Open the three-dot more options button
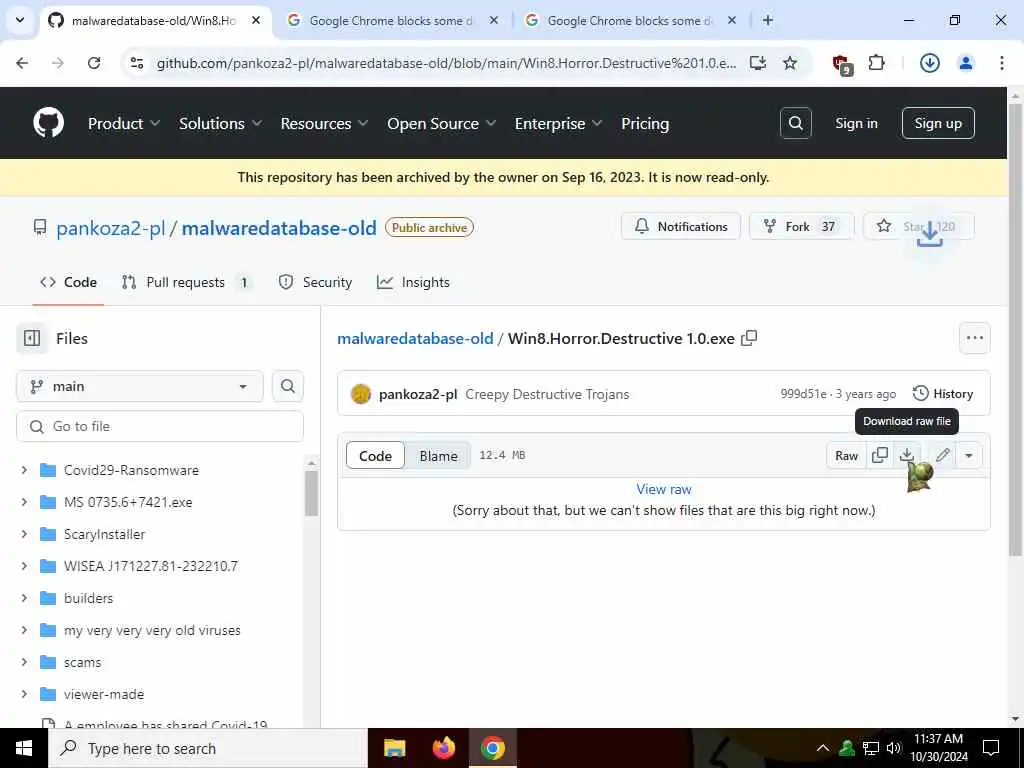The height and width of the screenshot is (768, 1024). 974,338
